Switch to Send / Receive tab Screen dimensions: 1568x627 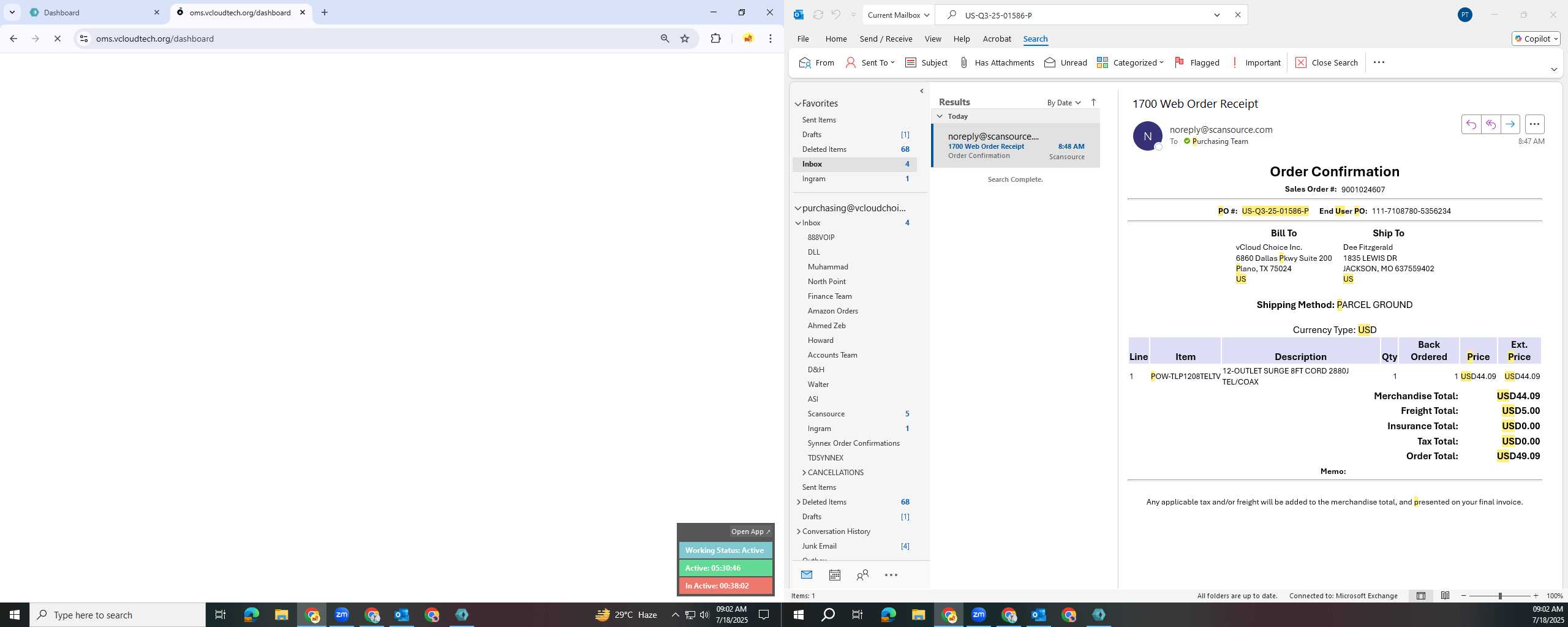pos(886,39)
